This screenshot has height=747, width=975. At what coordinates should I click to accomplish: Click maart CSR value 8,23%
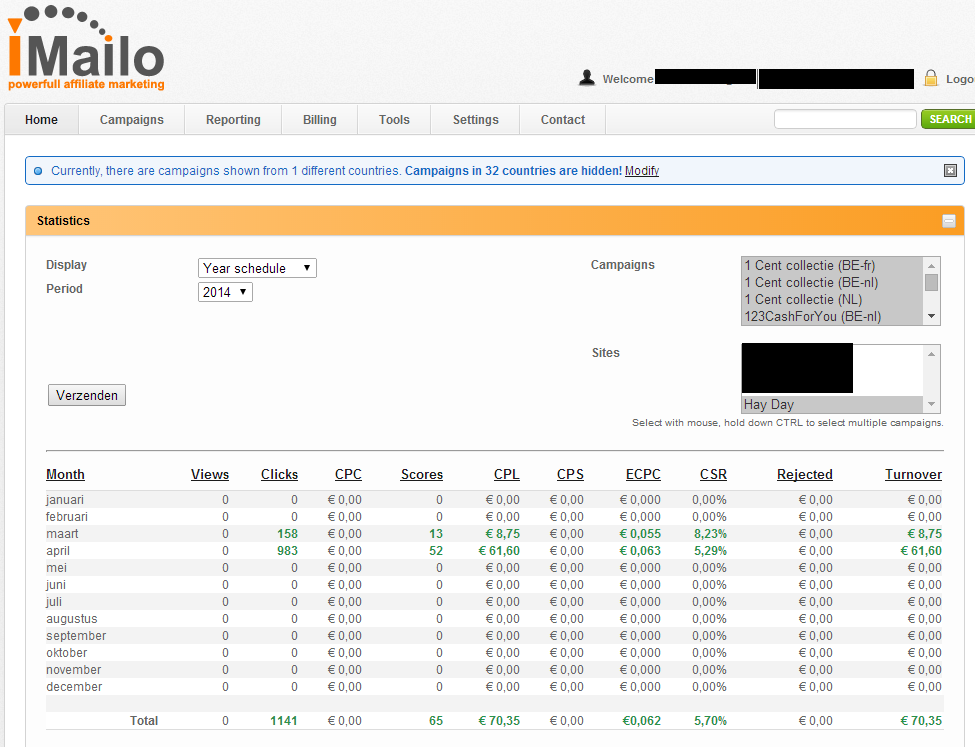(710, 534)
